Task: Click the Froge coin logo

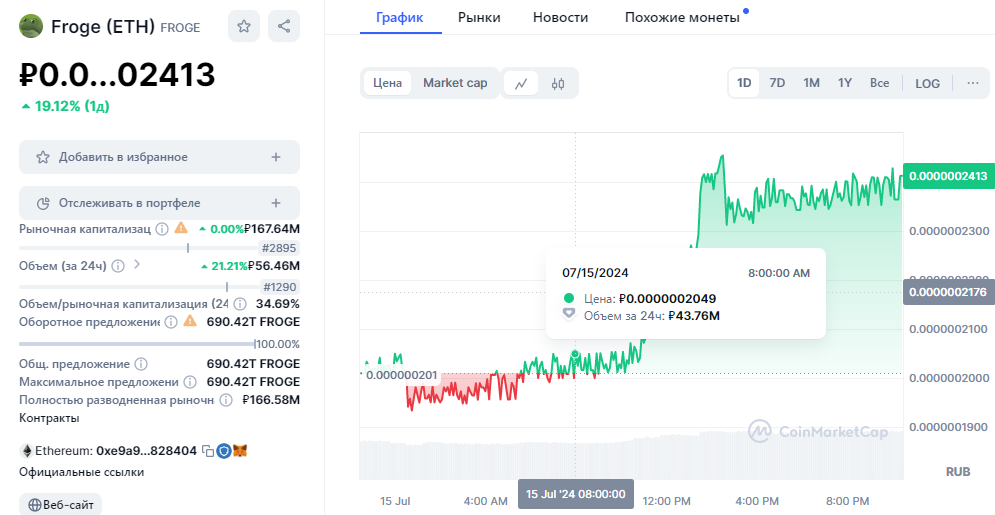Action: [x=31, y=26]
